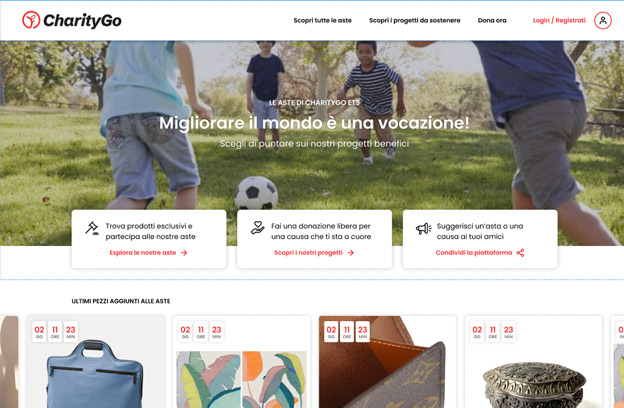Click the arrow next to Scopri i nostri progetti
This screenshot has width=624, height=408.
click(x=351, y=253)
